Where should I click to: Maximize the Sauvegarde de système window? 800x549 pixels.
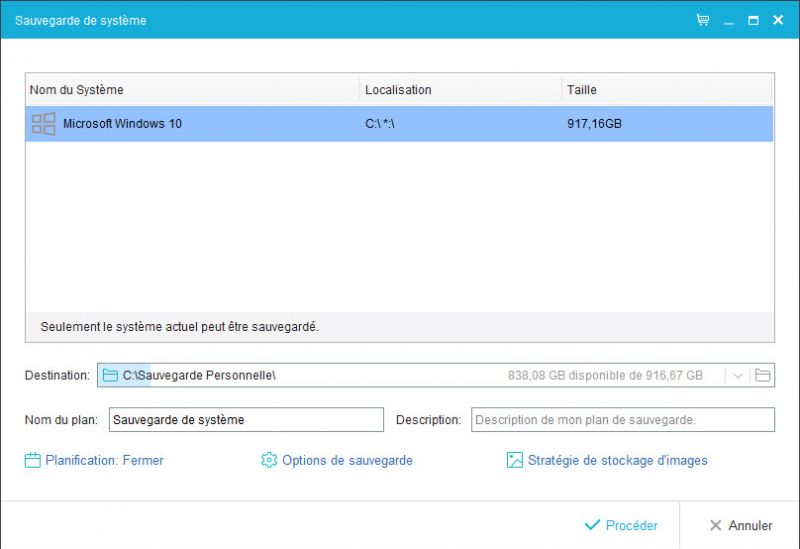[753, 20]
